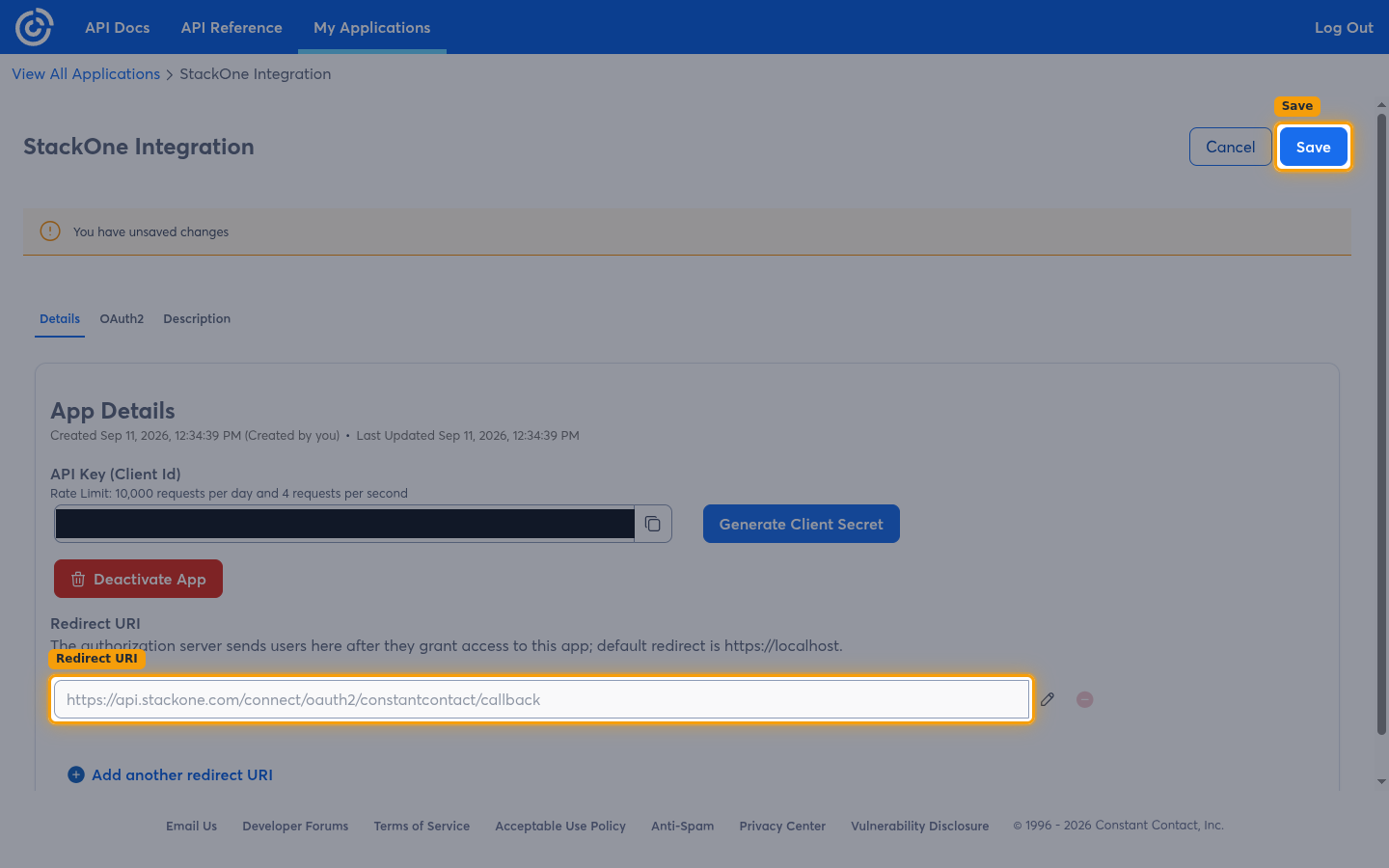Click the 'App Details' heading
The width and height of the screenshot is (1389, 868).
click(x=113, y=411)
